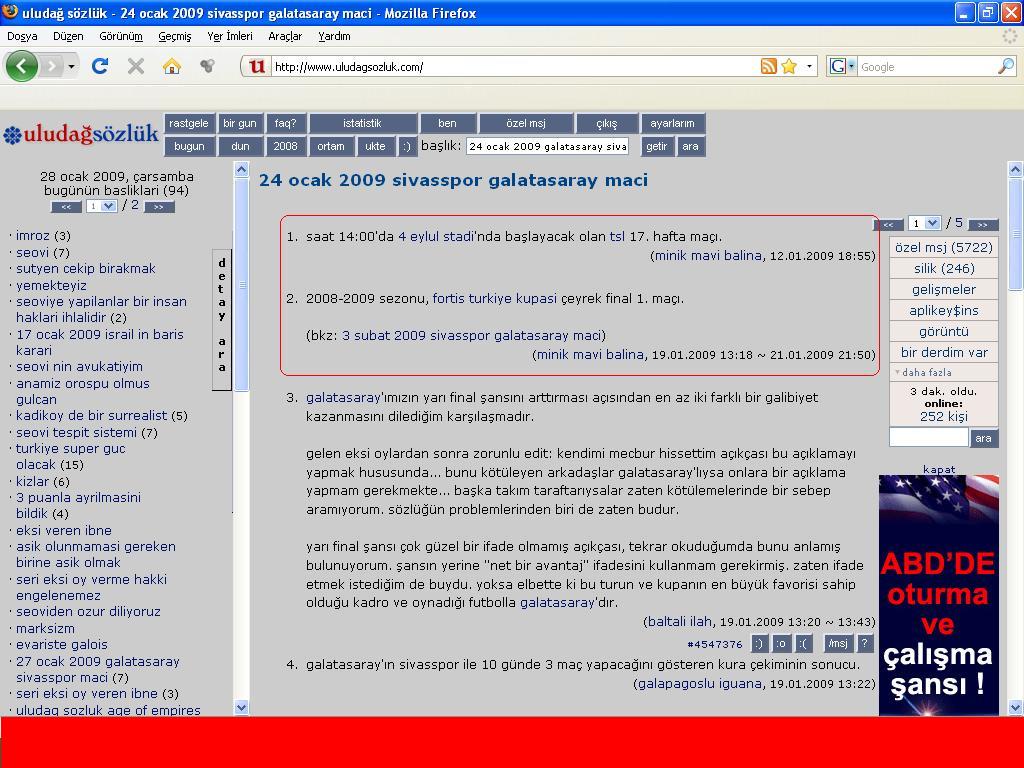This screenshot has width=1024, height=768.
Task: Open the Yer İmleri menu
Action: pos(229,37)
